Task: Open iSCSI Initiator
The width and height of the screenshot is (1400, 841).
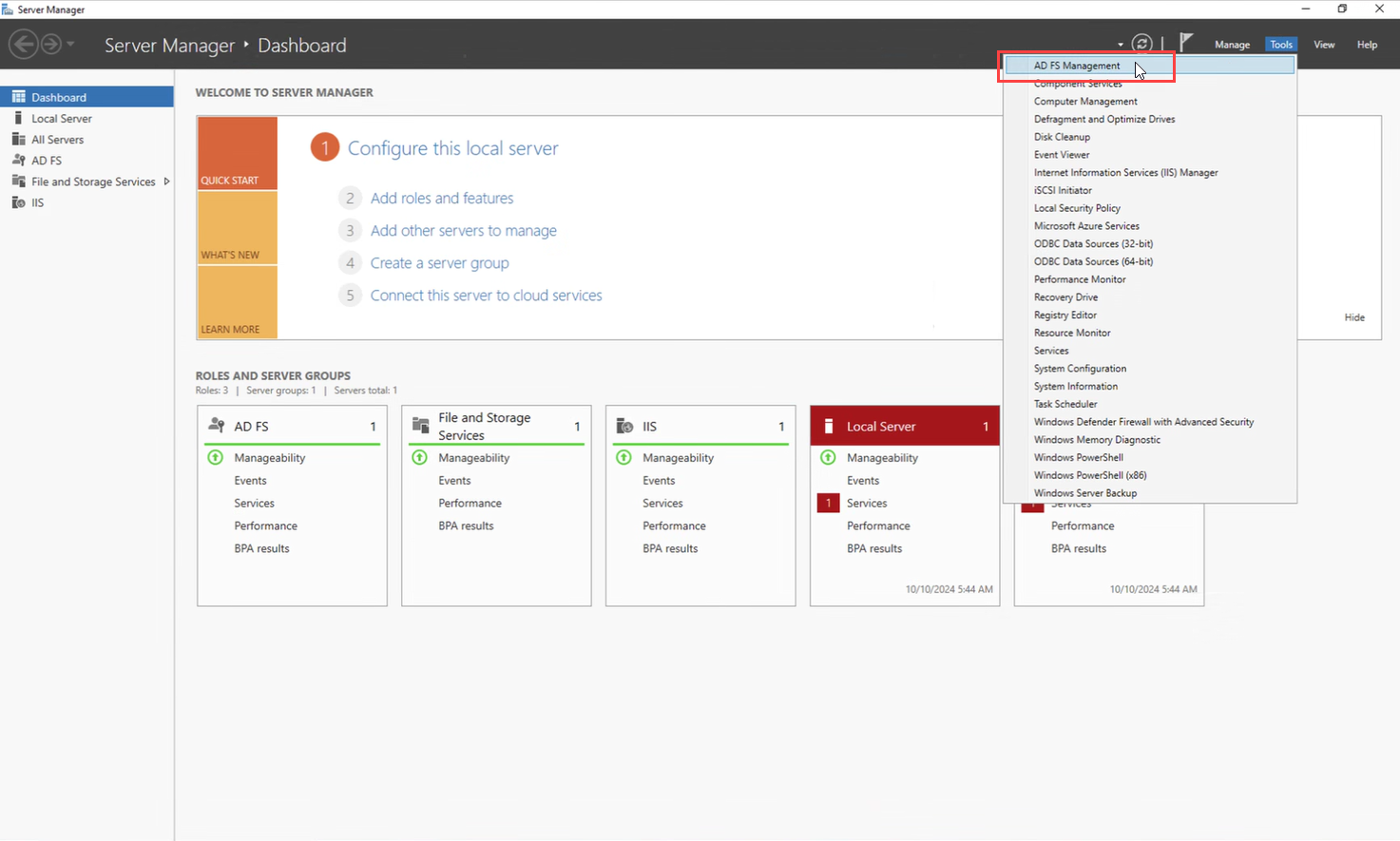Action: point(1150,190)
